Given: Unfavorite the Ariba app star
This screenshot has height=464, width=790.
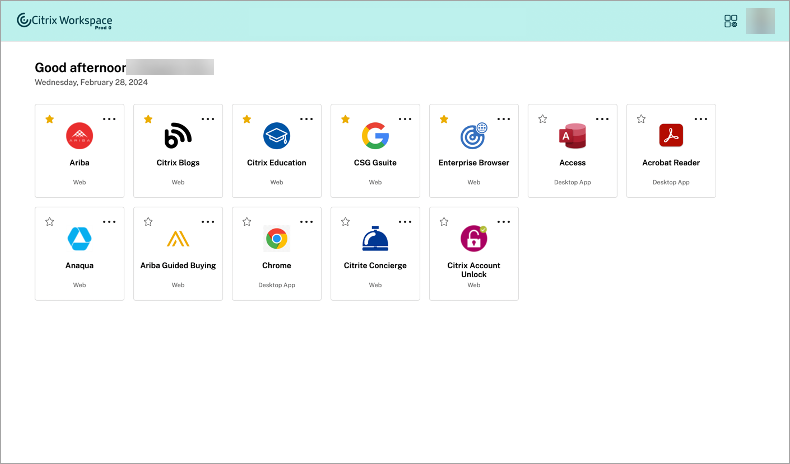Looking at the screenshot, I should pos(49,119).
